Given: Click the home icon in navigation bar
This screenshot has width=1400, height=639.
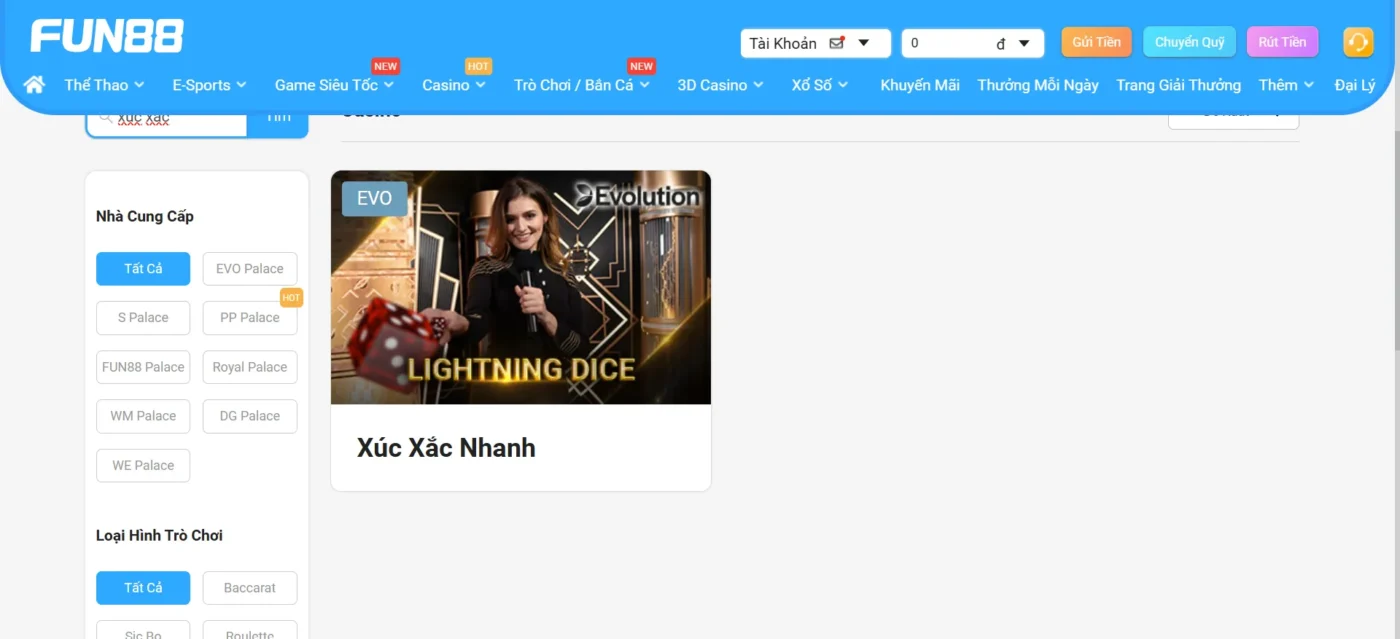Looking at the screenshot, I should tap(34, 85).
